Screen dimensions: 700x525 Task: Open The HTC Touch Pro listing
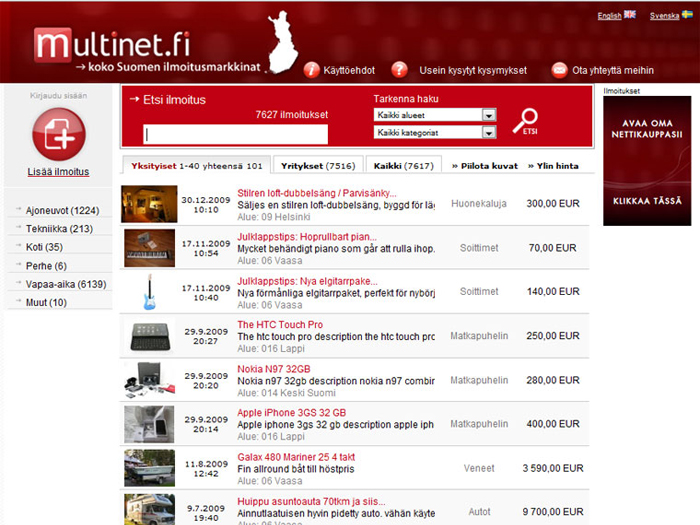coord(280,325)
